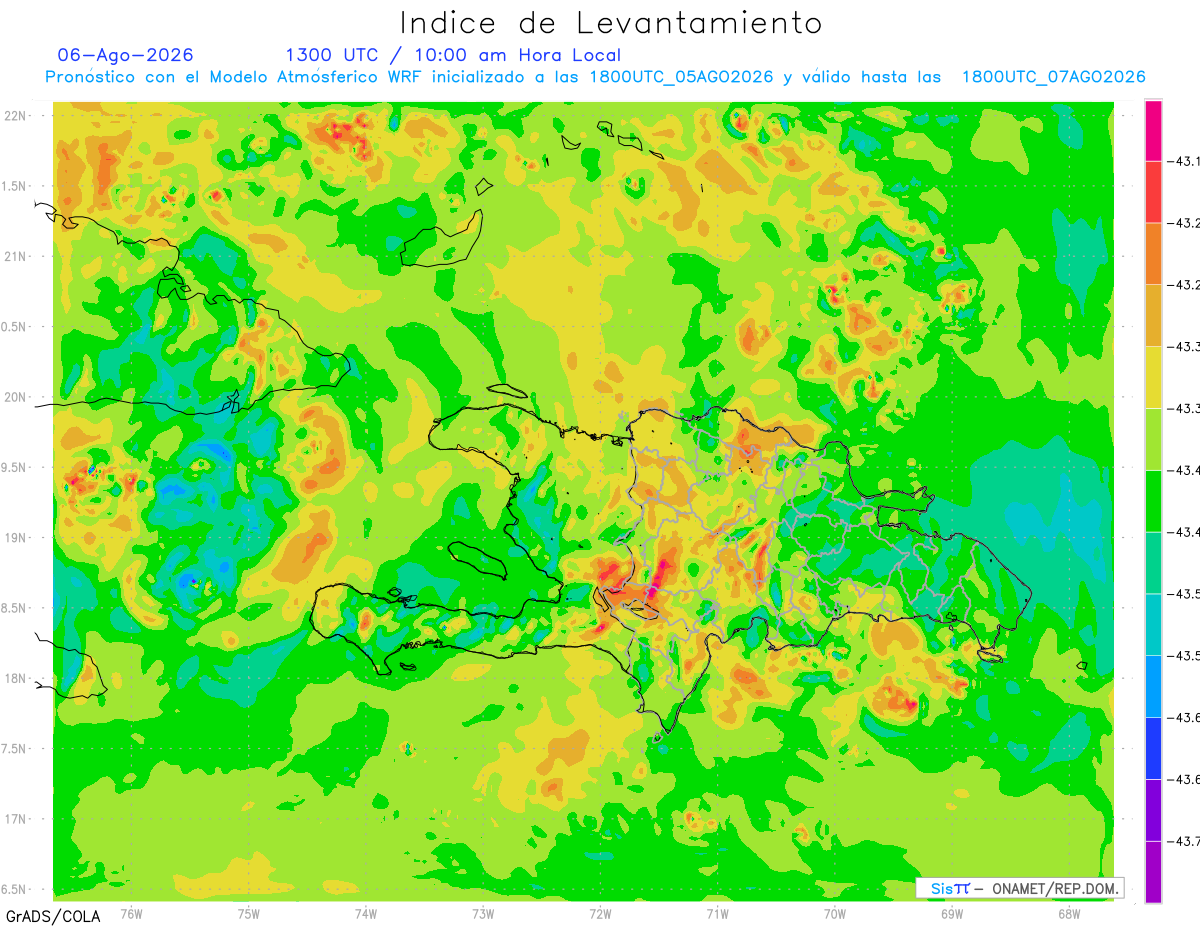The width and height of the screenshot is (1200, 927).
Task: Click the '69W' longitude label
Action: (951, 913)
